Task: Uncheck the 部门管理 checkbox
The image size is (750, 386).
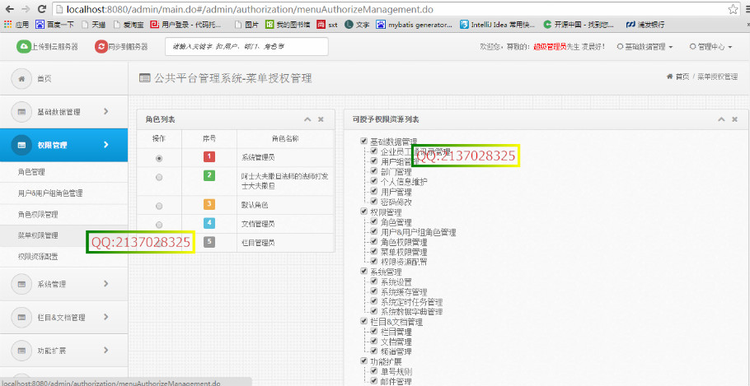Action: click(374, 171)
